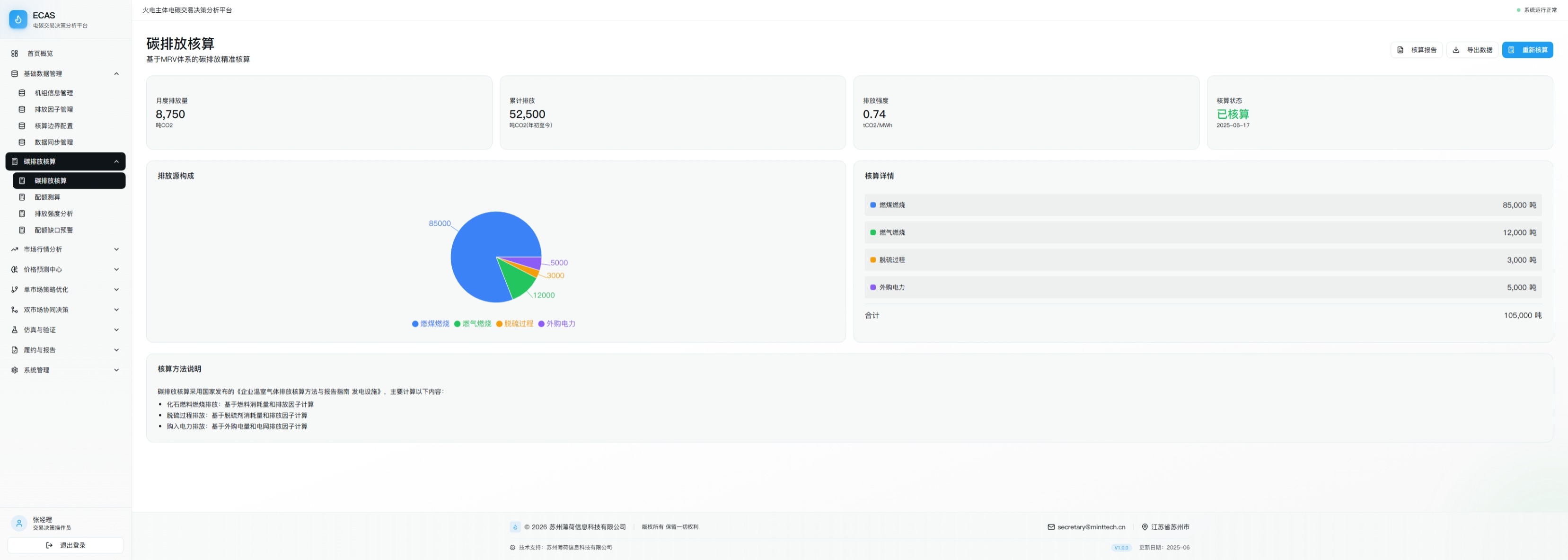The width and height of the screenshot is (1568, 560).
Task: Click the 机组信息管理 database icon
Action: tap(22, 93)
